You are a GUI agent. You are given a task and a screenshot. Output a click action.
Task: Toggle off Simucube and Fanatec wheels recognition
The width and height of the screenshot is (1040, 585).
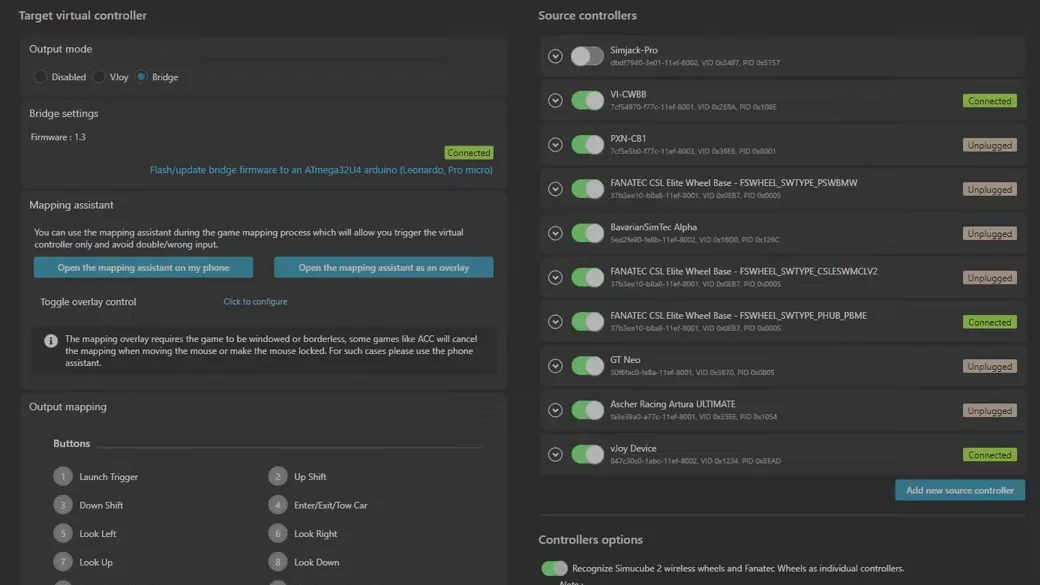(554, 568)
